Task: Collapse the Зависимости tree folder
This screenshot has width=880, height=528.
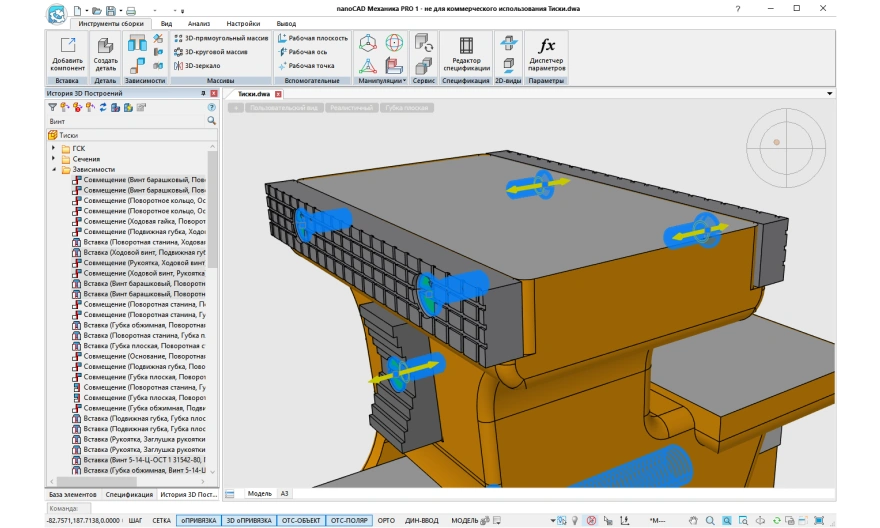Action: click(53, 170)
